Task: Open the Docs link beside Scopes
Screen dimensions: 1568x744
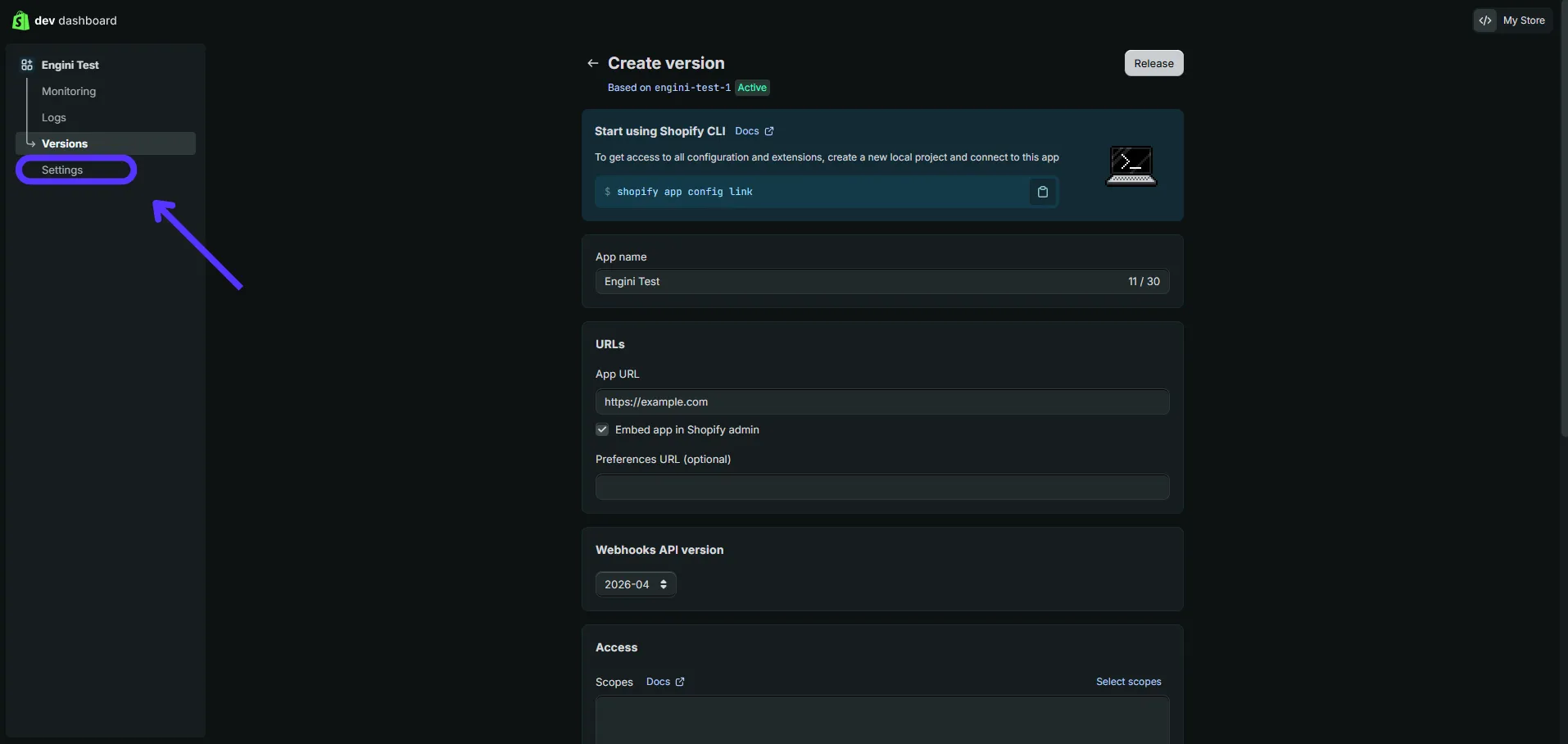Action: click(x=665, y=682)
